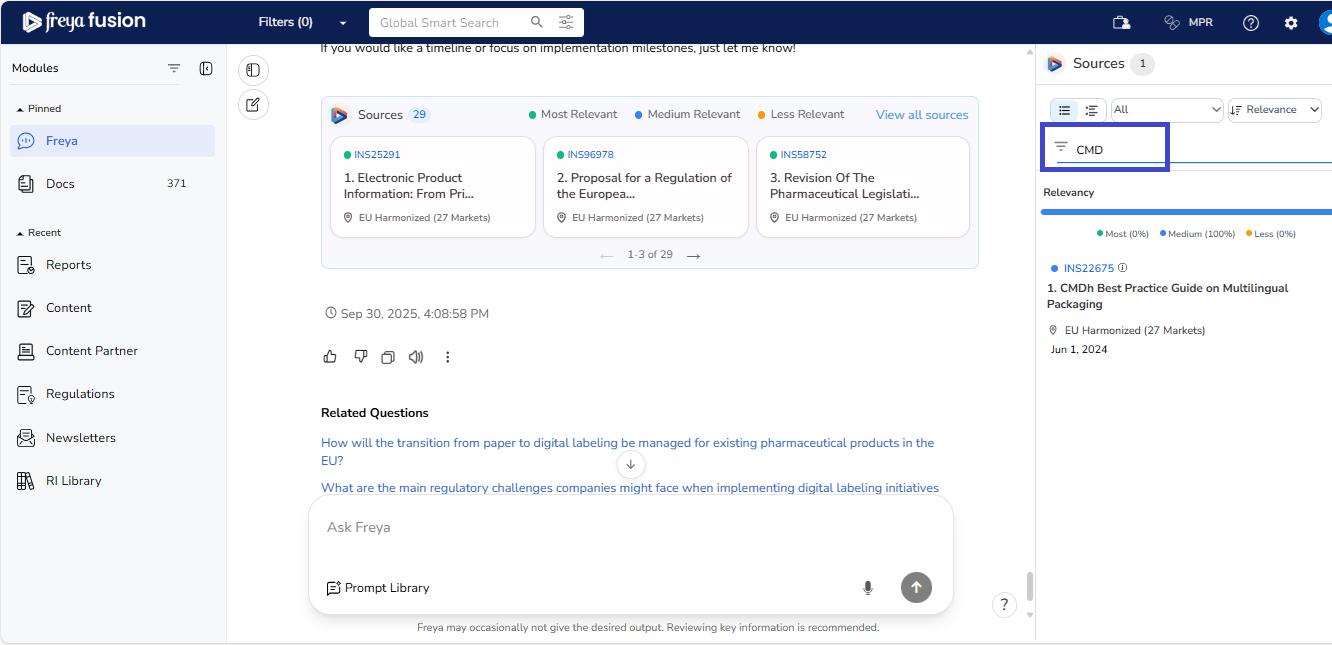1332x645 pixels.
Task: Click the thumbs down icon
Action: coord(360,357)
